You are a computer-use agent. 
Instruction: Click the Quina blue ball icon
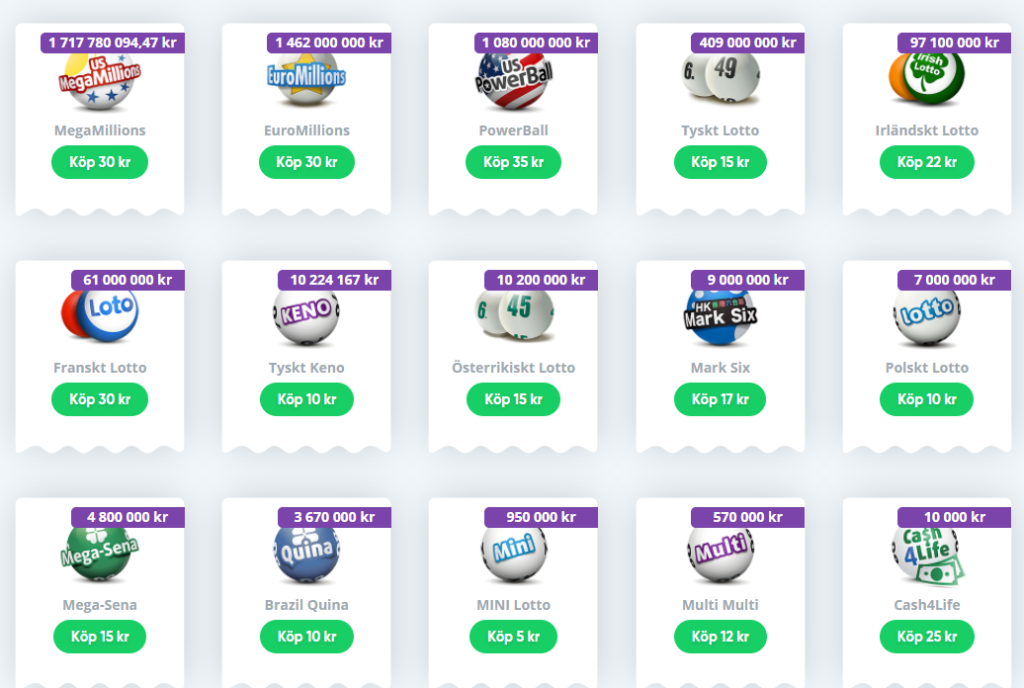pyautogui.click(x=306, y=554)
